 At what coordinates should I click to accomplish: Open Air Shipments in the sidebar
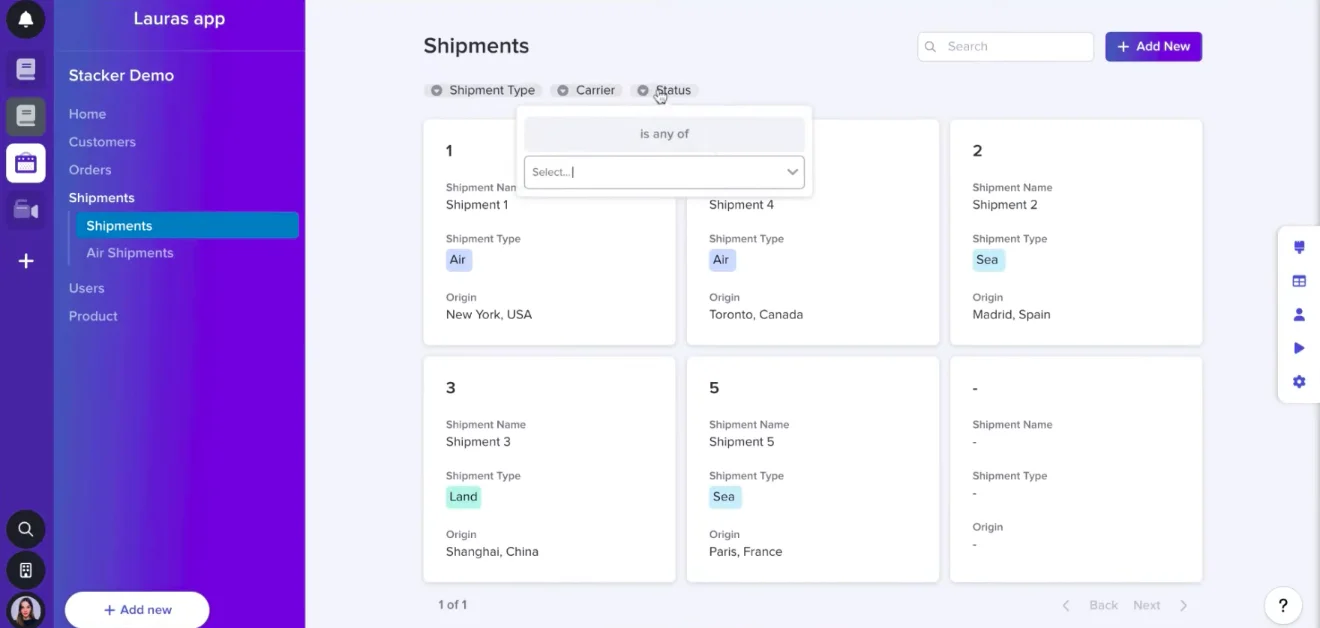[130, 253]
